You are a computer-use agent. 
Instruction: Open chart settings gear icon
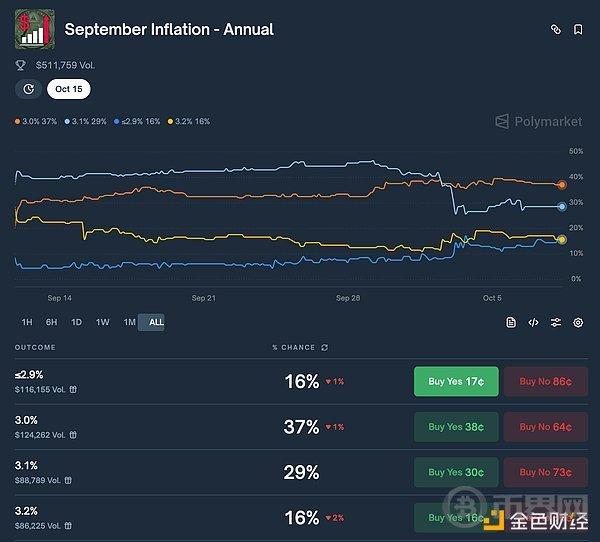pyautogui.click(x=578, y=322)
